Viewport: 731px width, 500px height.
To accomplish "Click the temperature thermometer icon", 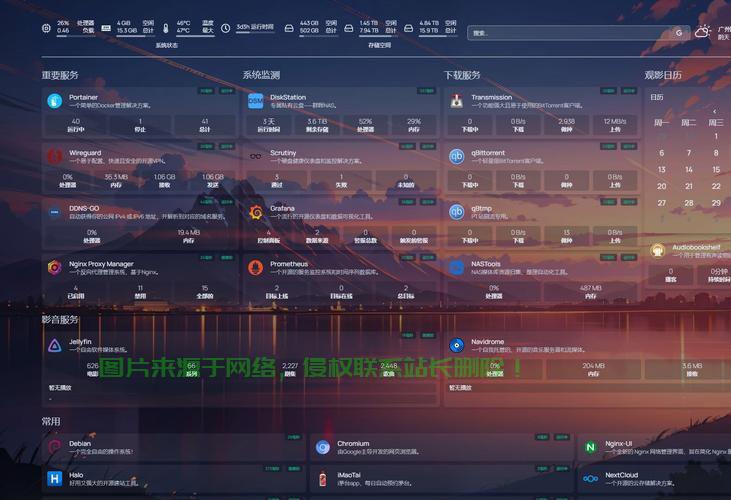I will pos(166,28).
